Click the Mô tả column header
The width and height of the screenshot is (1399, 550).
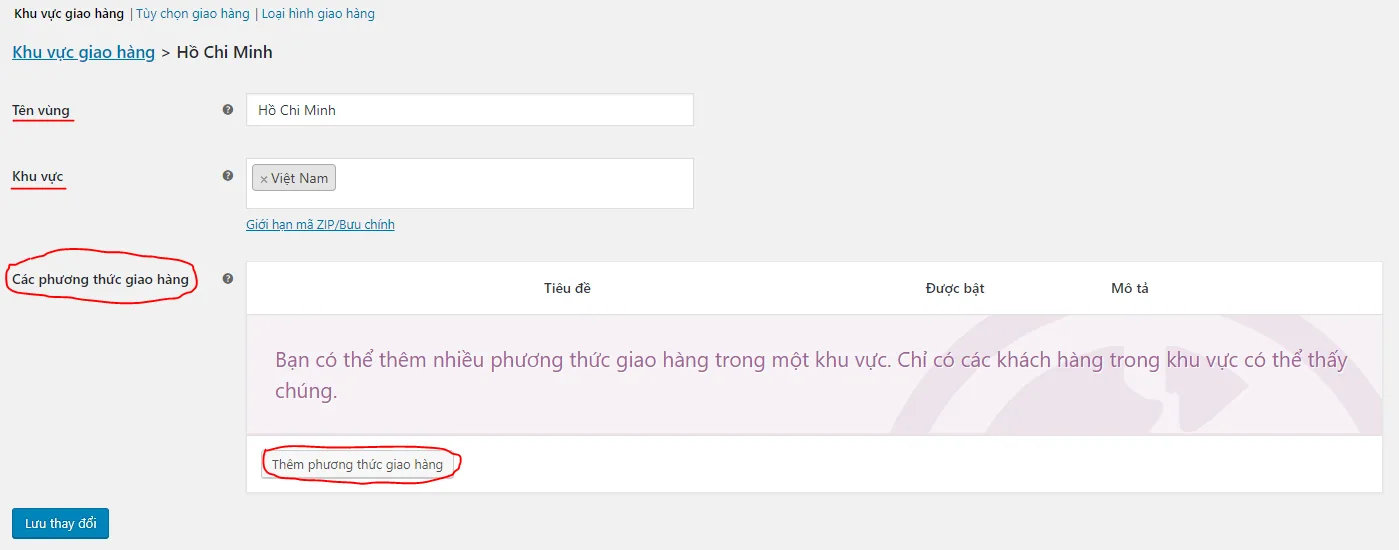click(1130, 288)
